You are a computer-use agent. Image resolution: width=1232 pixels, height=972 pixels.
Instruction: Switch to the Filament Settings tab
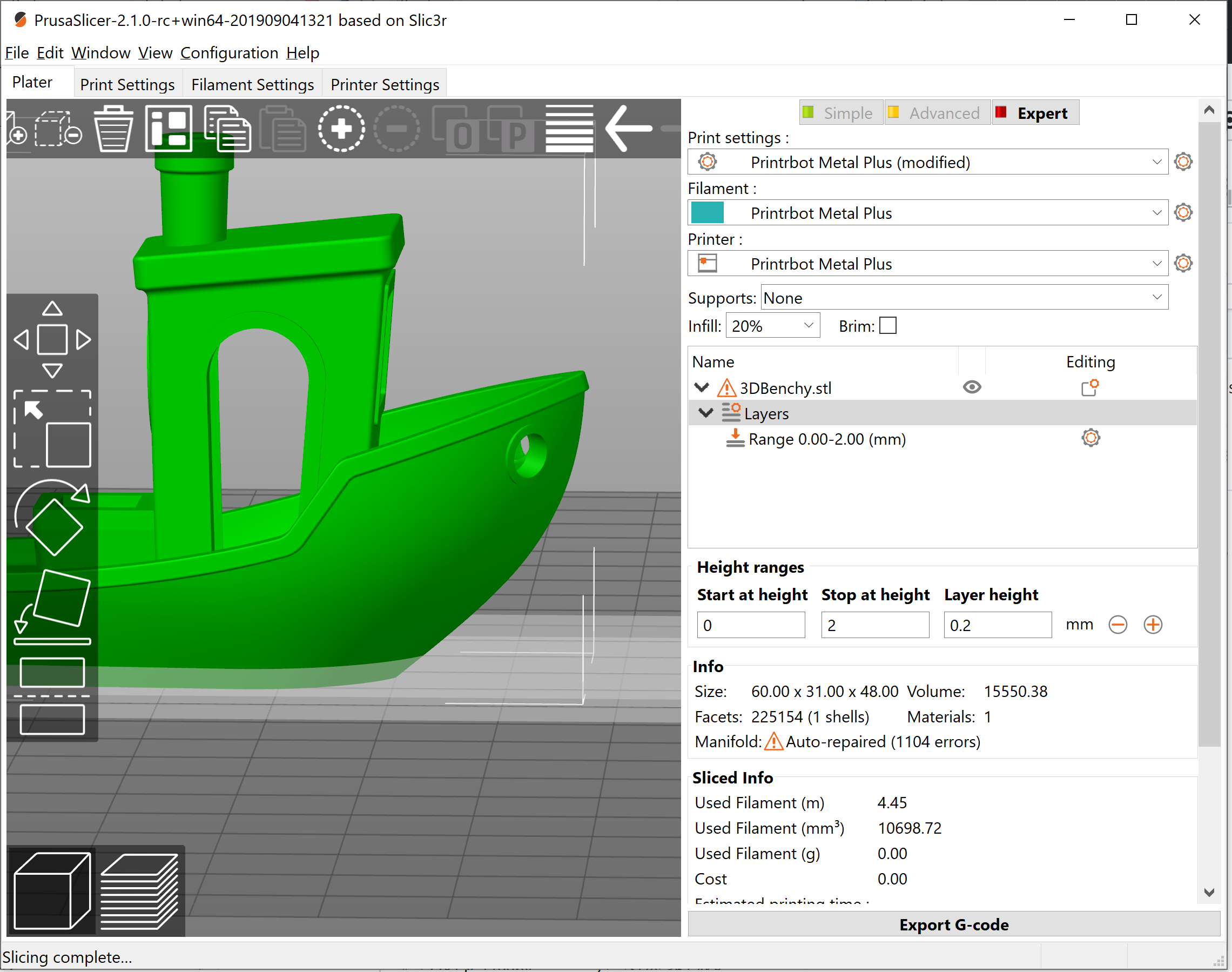(253, 84)
